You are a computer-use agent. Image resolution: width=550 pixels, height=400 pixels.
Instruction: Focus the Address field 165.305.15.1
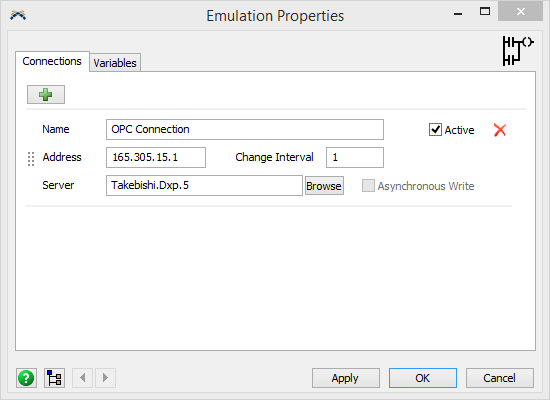click(156, 157)
